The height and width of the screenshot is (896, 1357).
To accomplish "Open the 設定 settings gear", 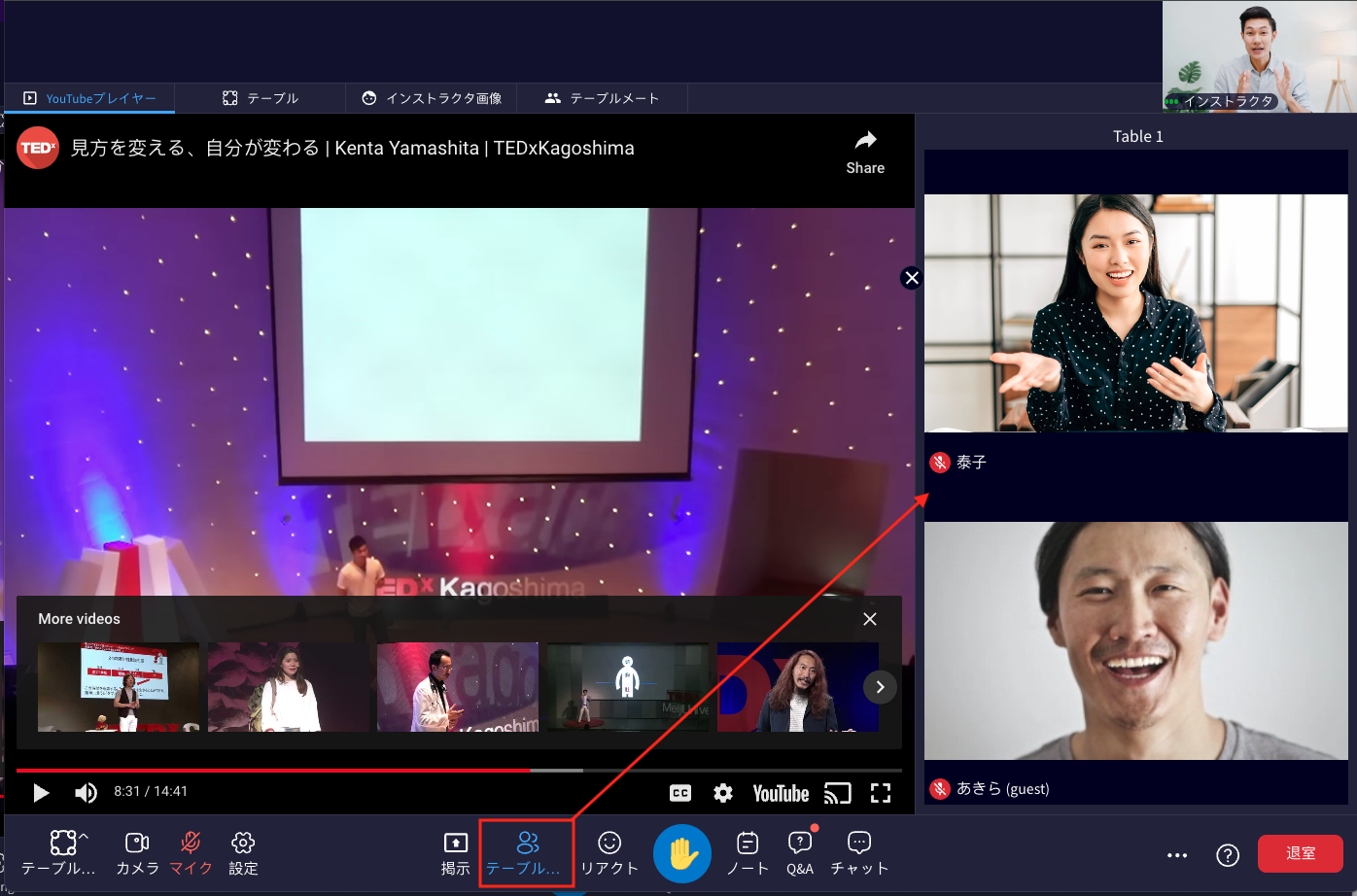I will click(243, 852).
